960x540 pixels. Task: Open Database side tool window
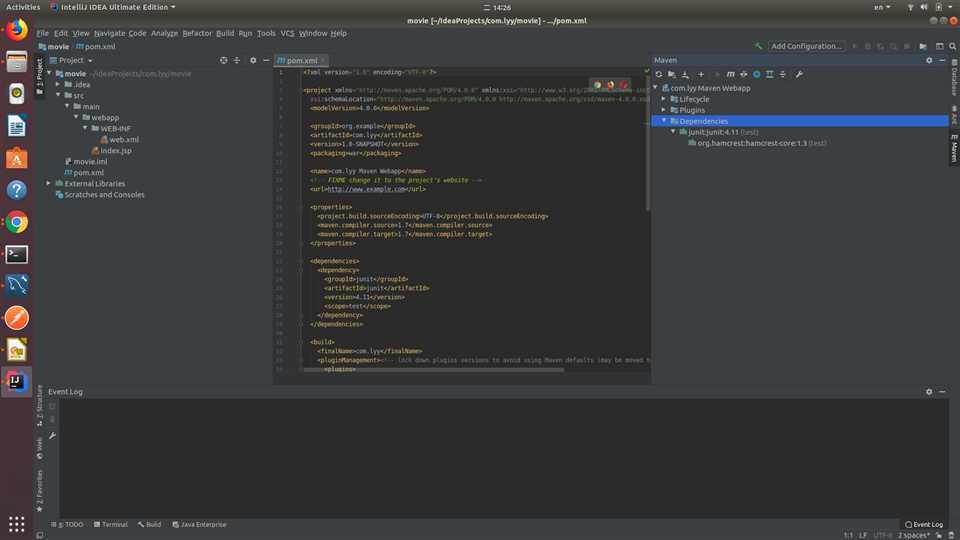click(954, 78)
